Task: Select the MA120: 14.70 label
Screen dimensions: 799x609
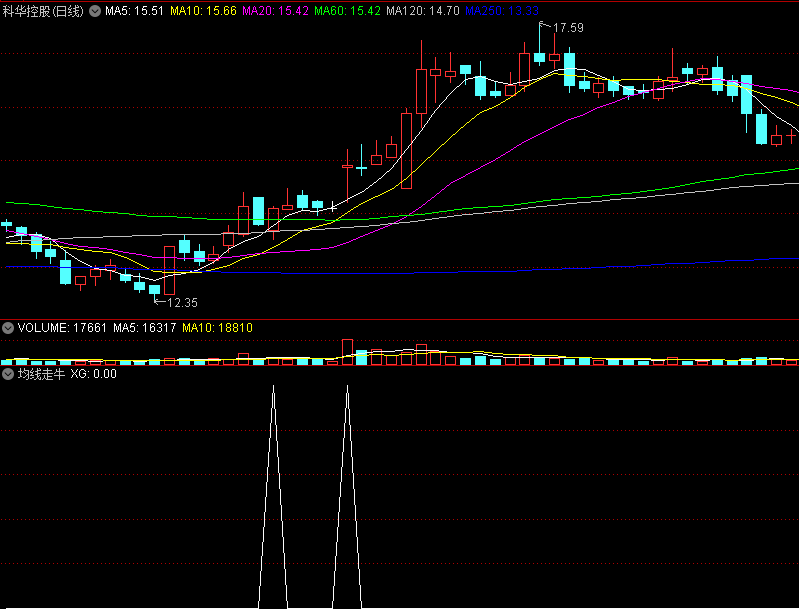Action: pos(423,11)
